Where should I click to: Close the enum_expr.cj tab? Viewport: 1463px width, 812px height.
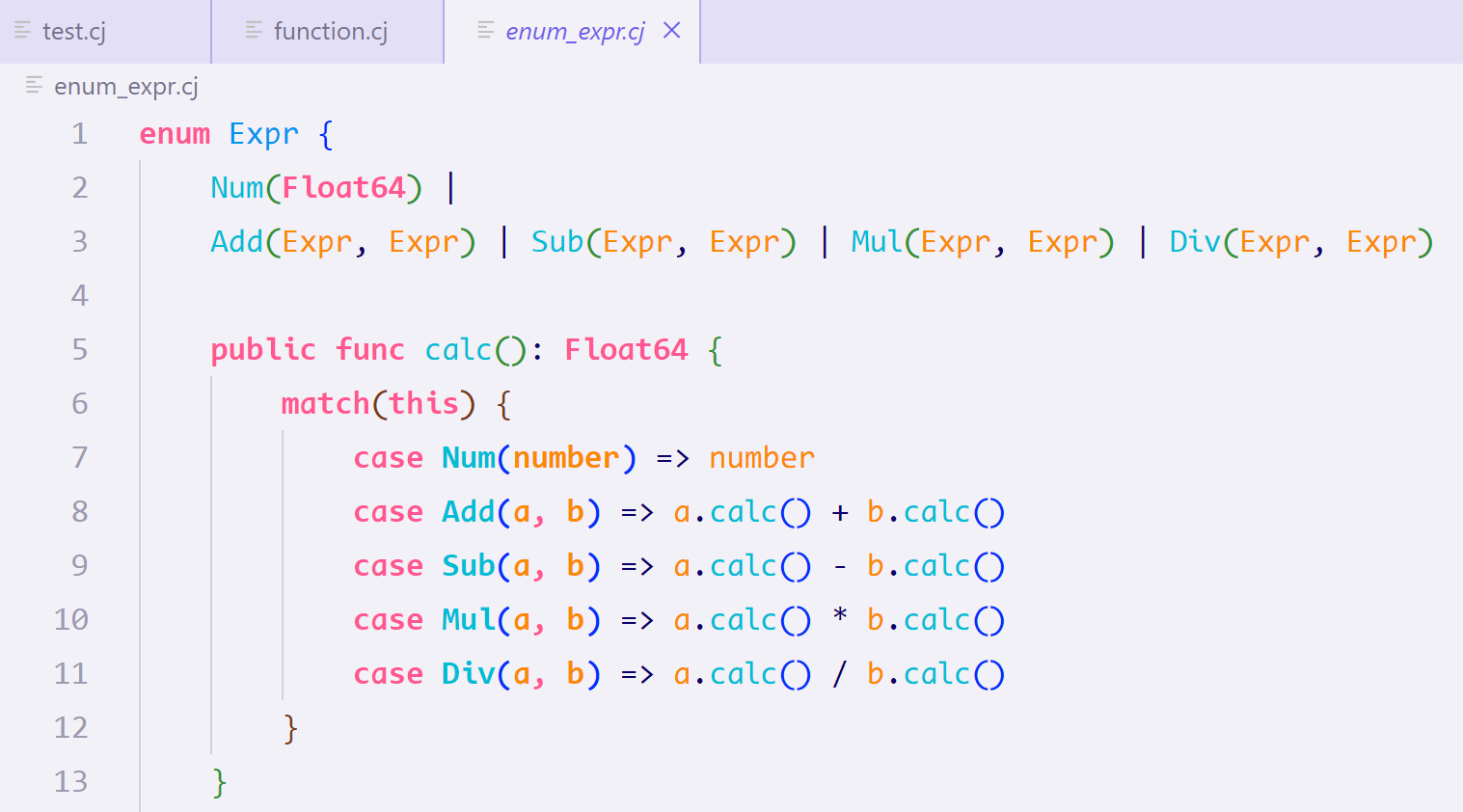click(671, 30)
